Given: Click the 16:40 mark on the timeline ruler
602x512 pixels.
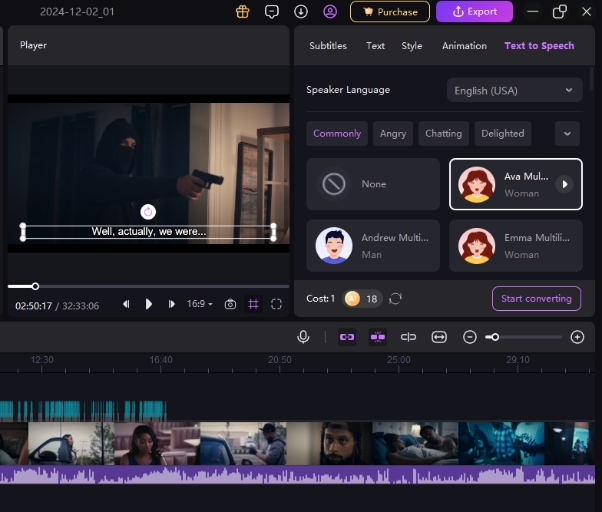Looking at the screenshot, I should point(161,360).
